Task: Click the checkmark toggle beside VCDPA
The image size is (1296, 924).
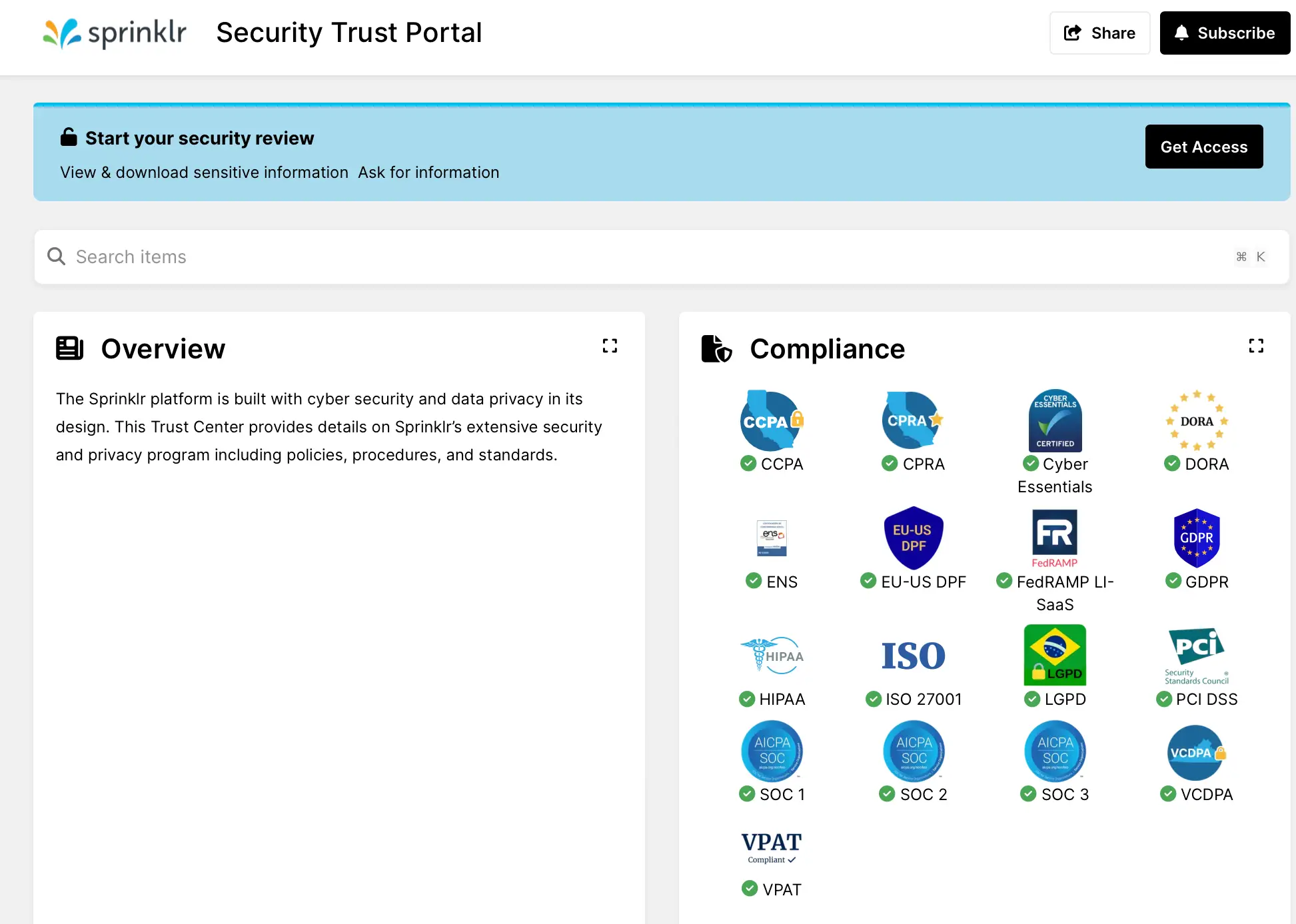Action: 1168,794
